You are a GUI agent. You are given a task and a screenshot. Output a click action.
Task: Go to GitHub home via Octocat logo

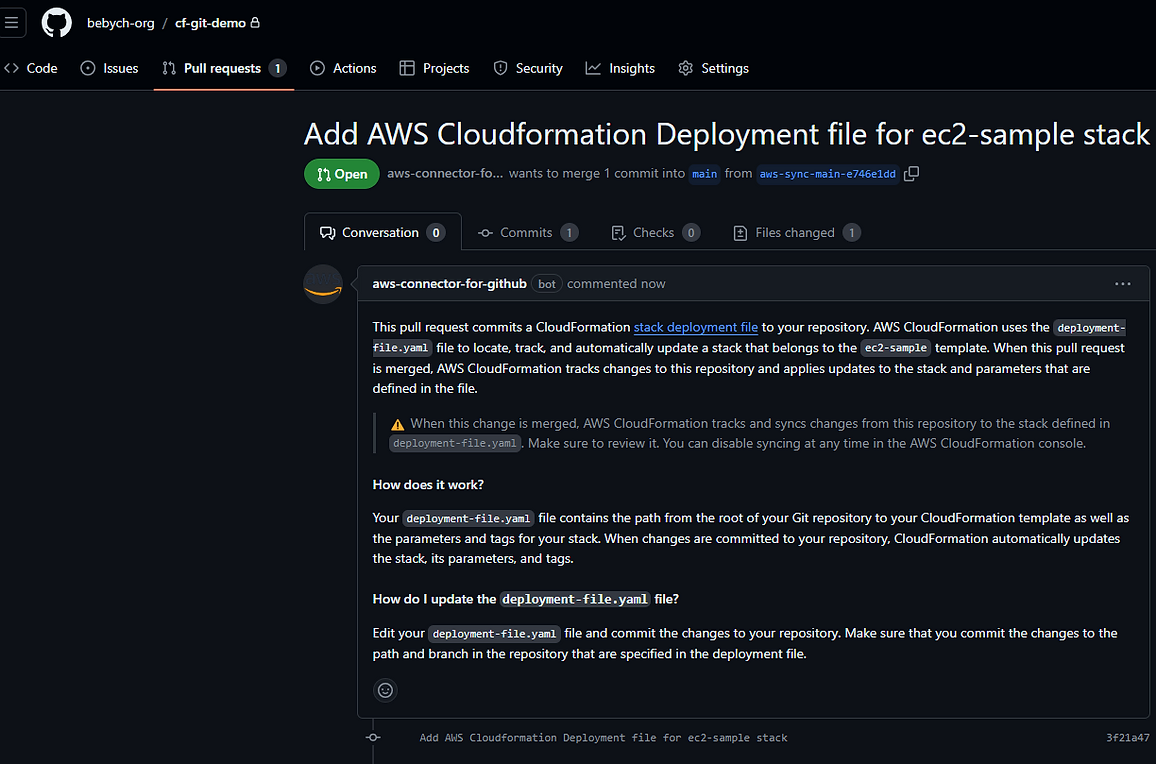[57, 23]
